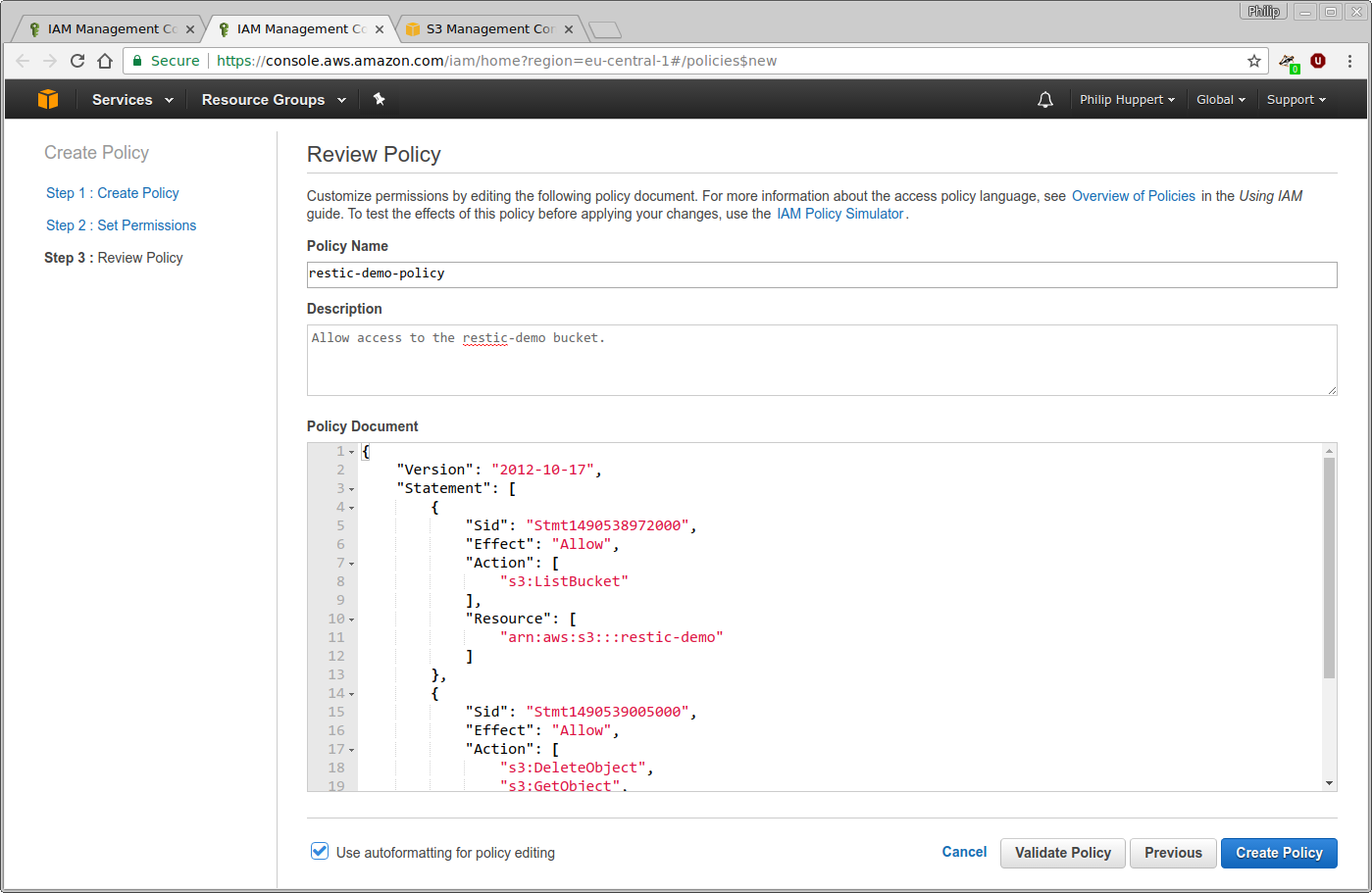This screenshot has height=893, width=1372.
Task: Click the AWS console home cube icon
Action: 47,99
